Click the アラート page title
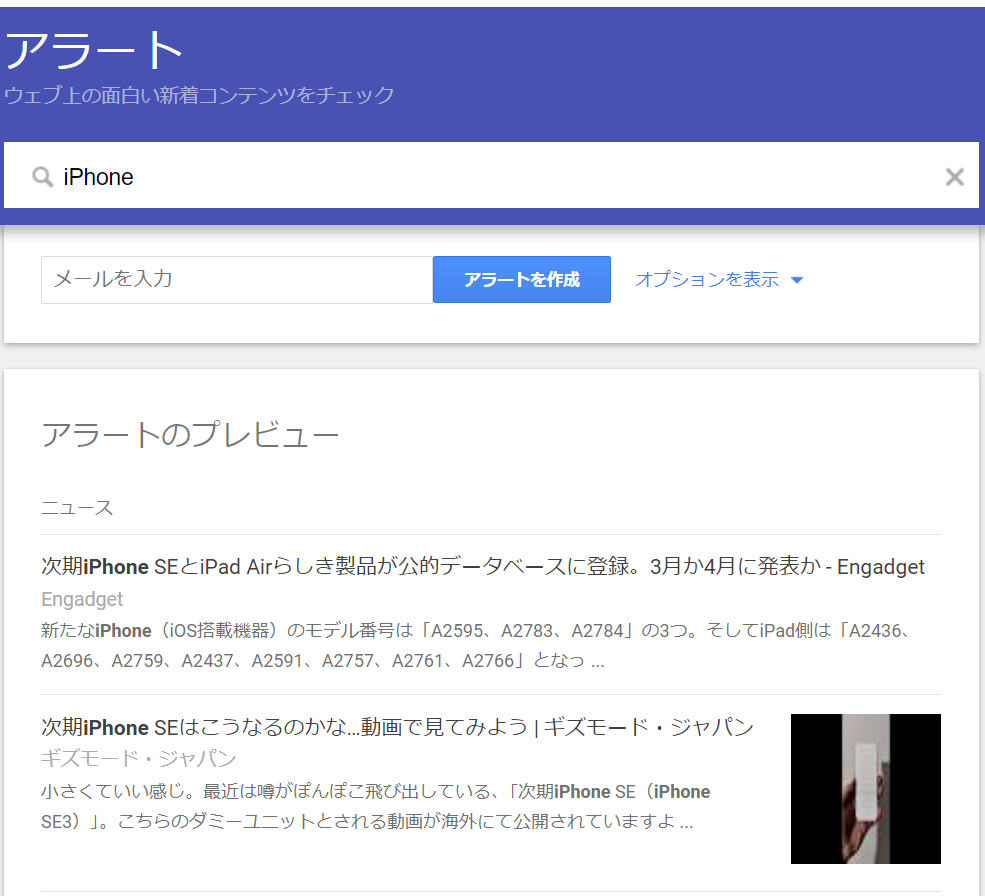Viewport: 985px width, 896px height. (94, 50)
